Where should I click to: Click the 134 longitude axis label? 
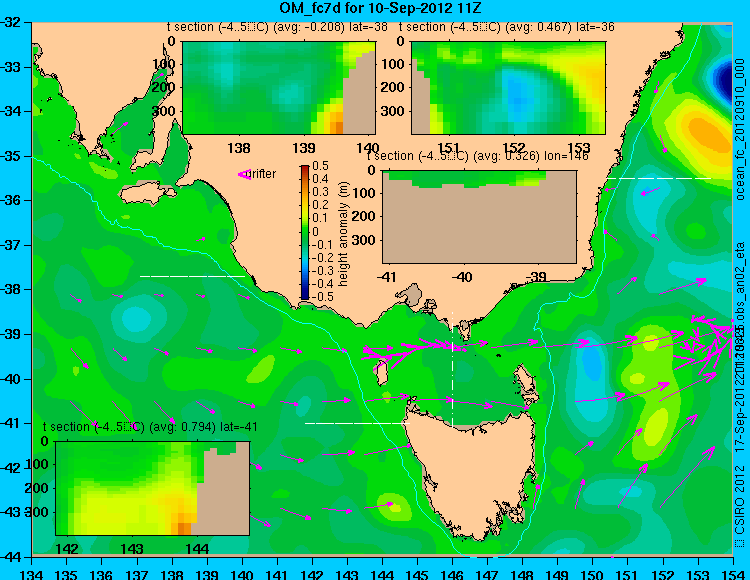32,574
